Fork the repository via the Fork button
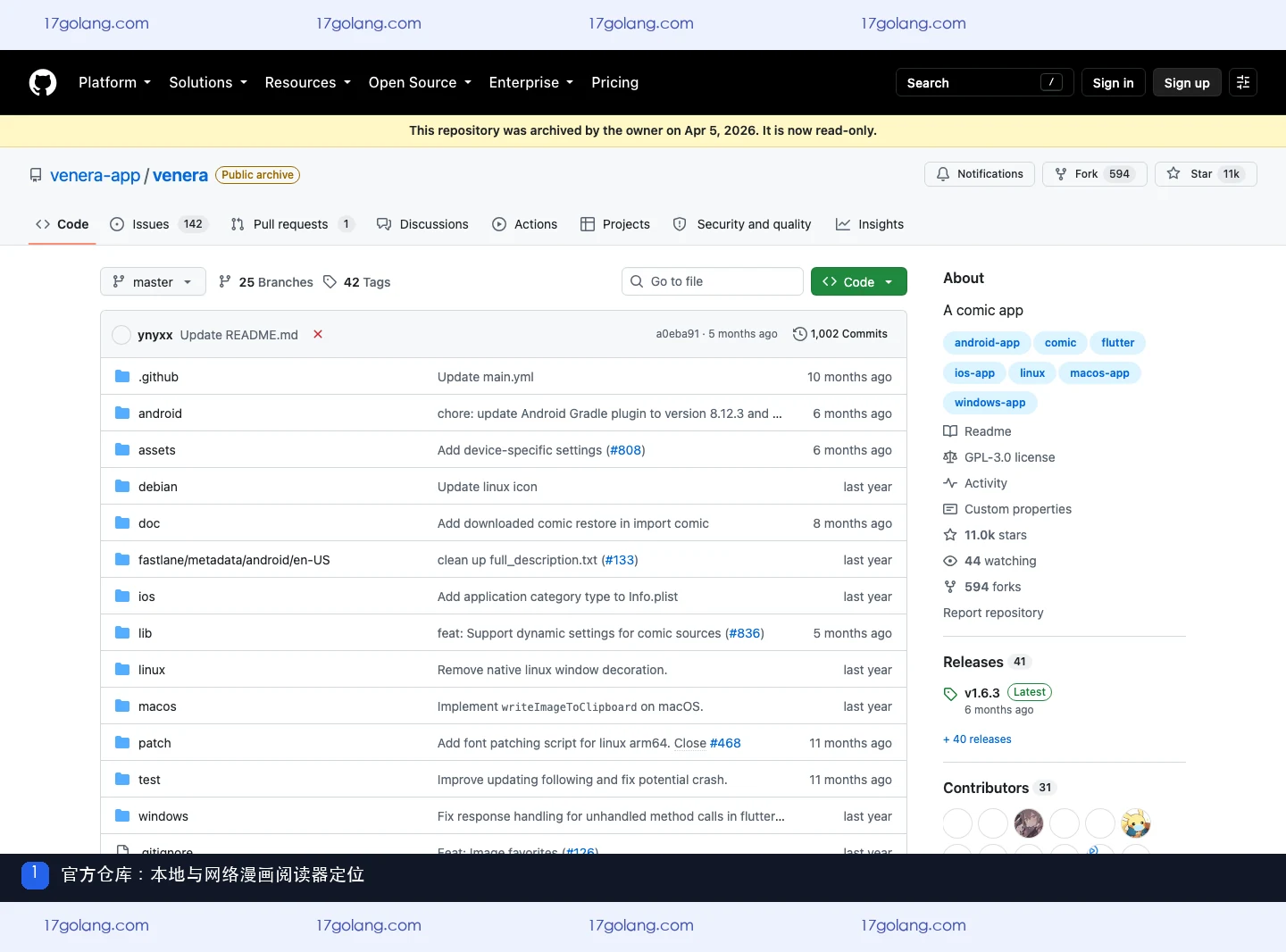The height and width of the screenshot is (952, 1286). click(1094, 174)
